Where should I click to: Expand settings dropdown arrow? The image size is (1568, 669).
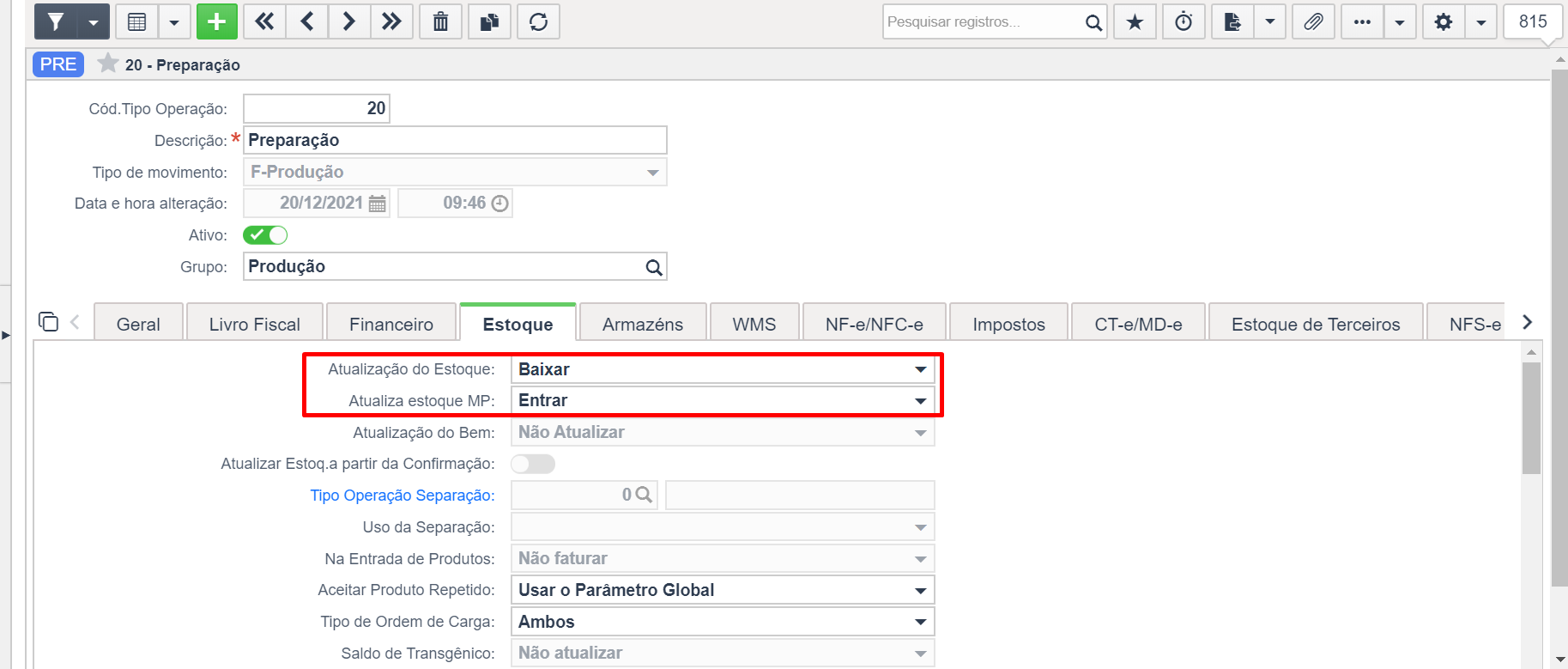point(1481,21)
